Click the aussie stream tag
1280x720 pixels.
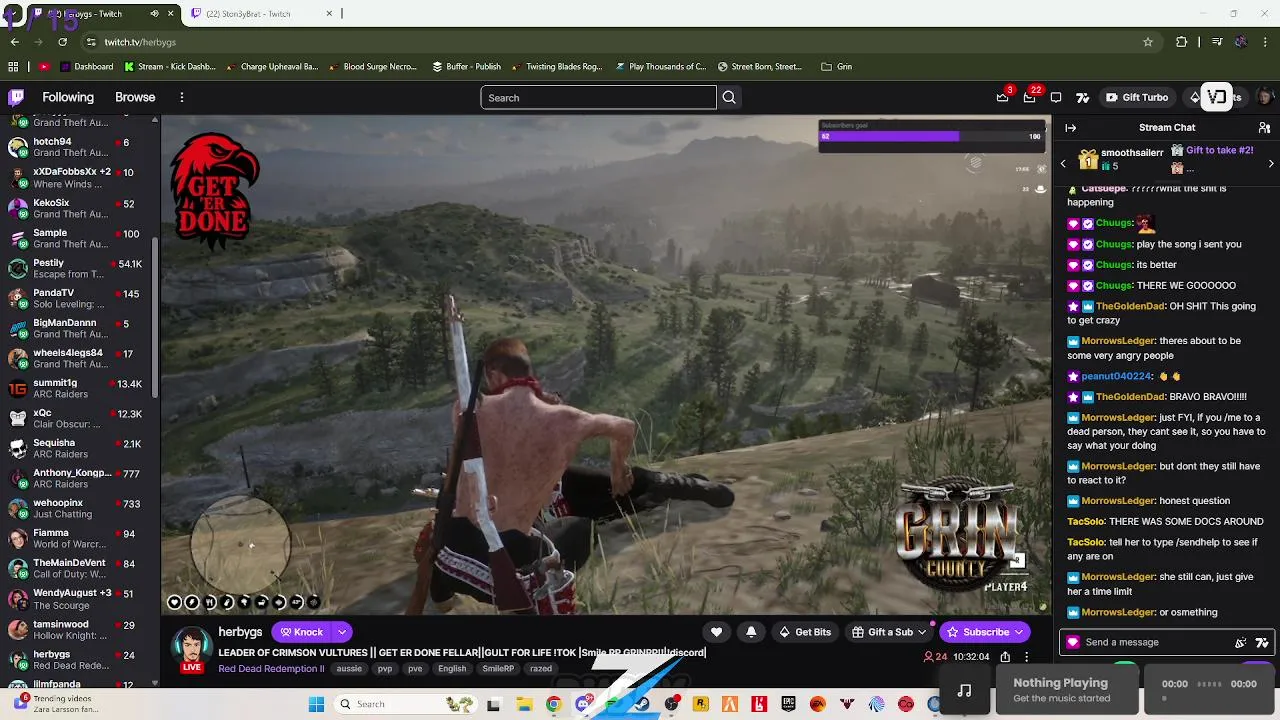(x=349, y=669)
